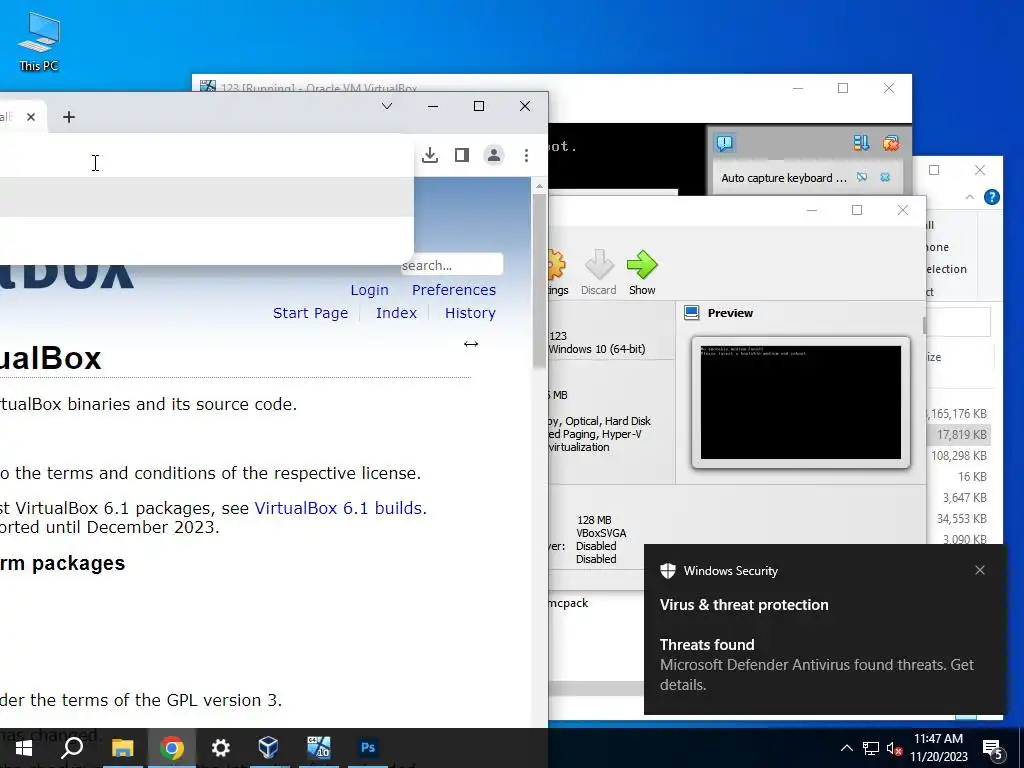Open This PC desktop icon
Screen dimensions: 1024x768
[x=39, y=42]
